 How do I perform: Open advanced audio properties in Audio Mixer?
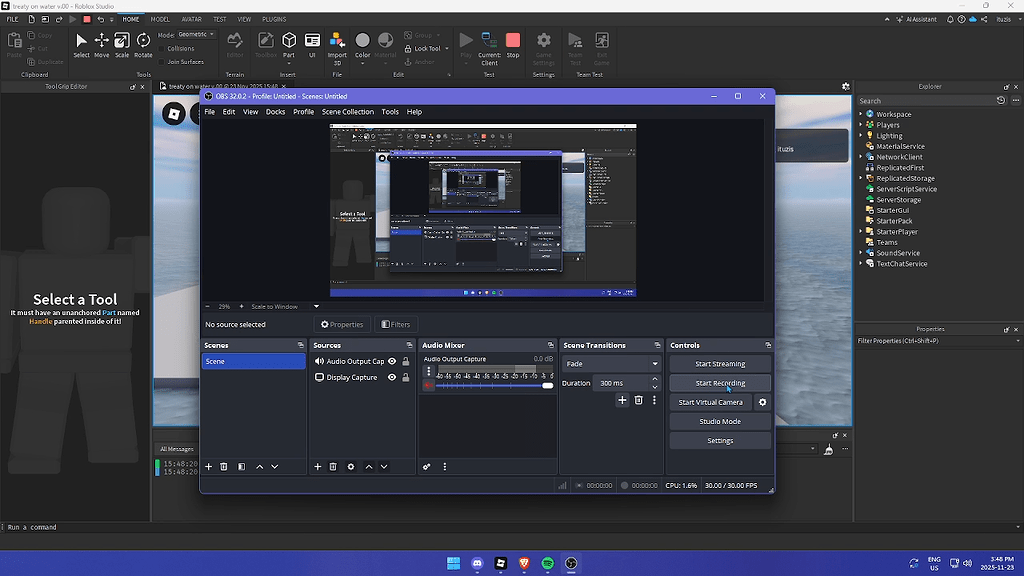426,467
